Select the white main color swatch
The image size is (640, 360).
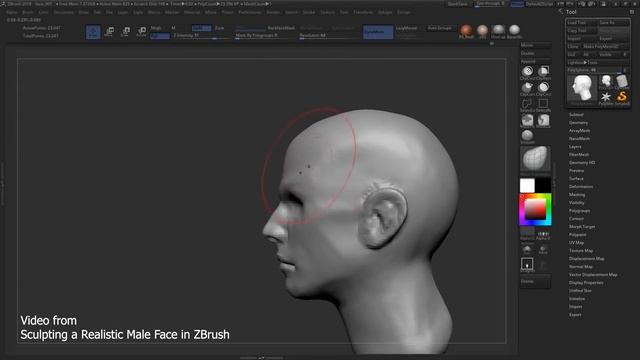(527, 185)
